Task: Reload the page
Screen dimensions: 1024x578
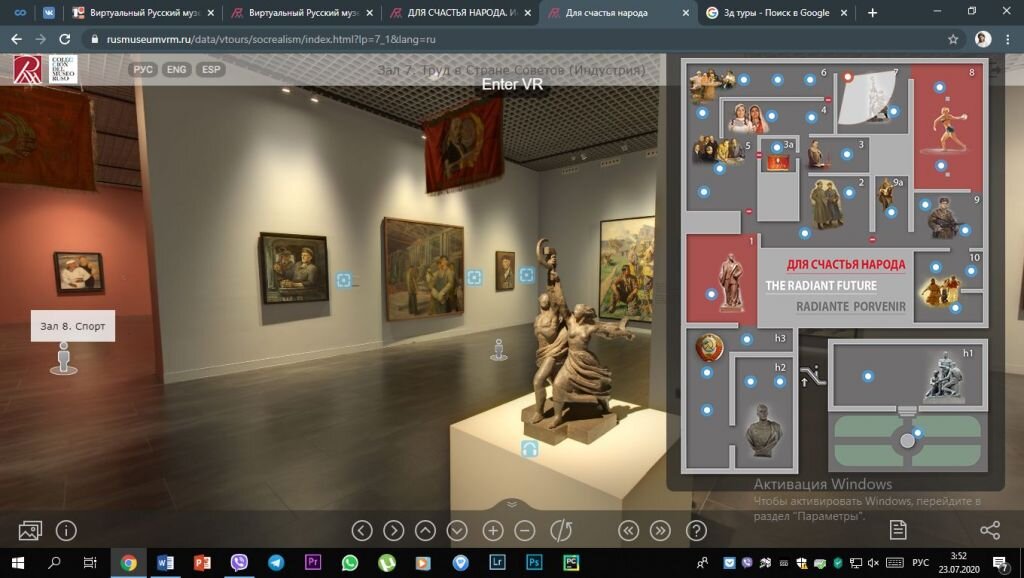Action: (65, 39)
